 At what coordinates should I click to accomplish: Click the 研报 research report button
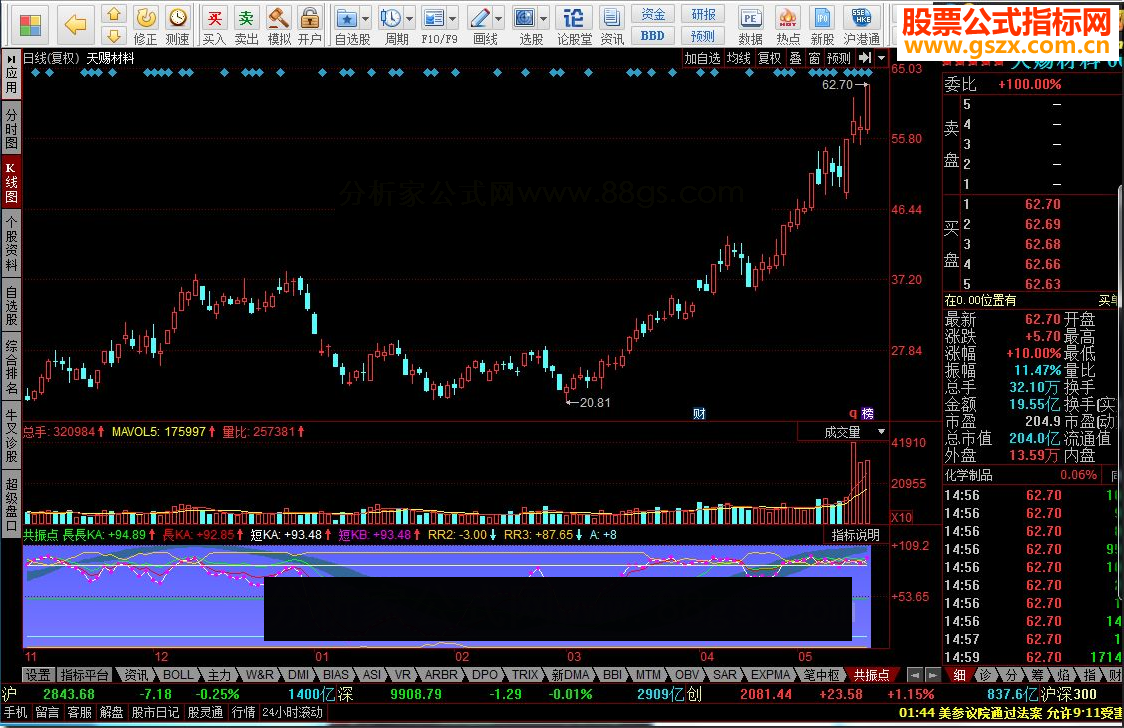point(703,14)
